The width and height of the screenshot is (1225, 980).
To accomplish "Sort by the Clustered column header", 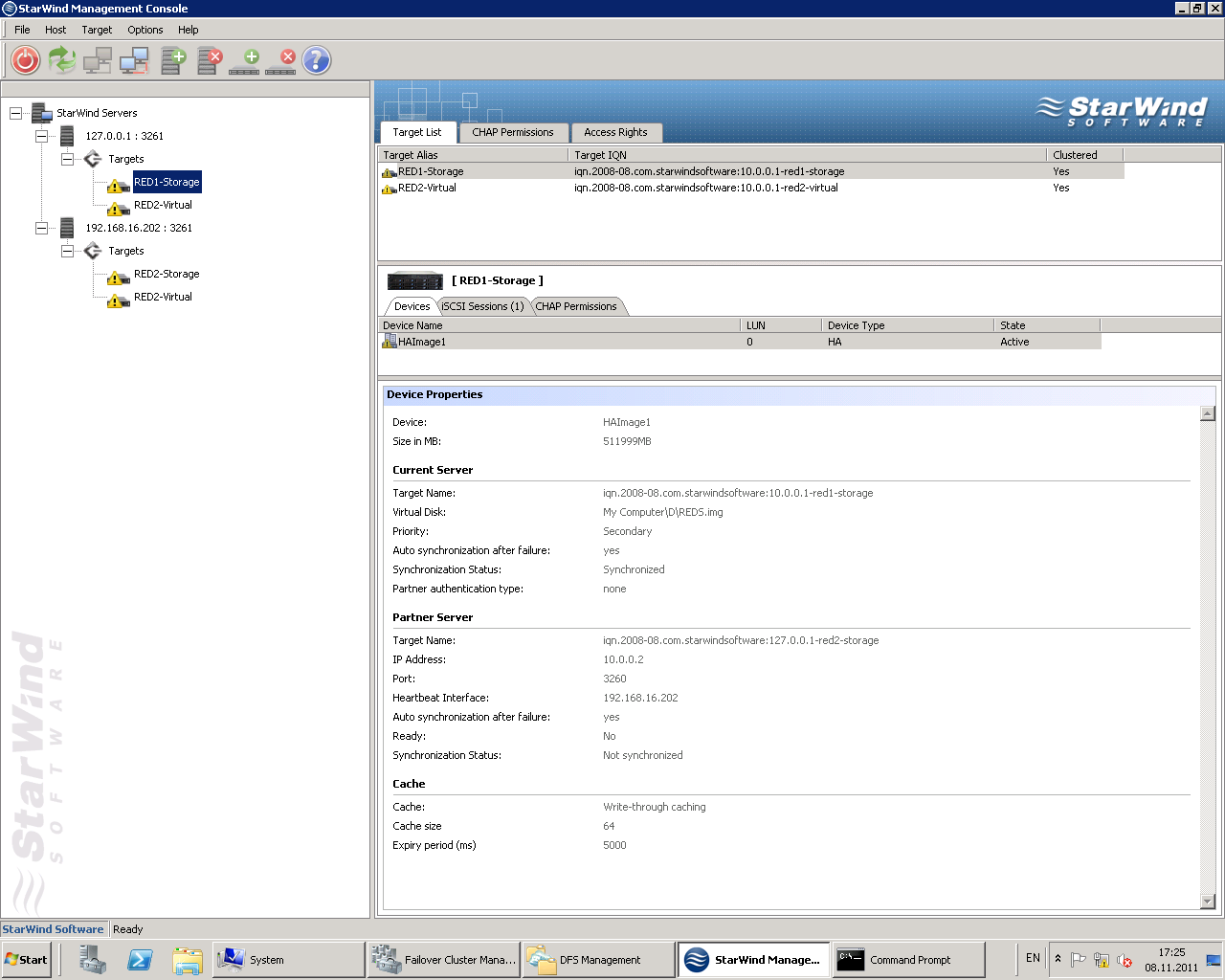I will (x=1085, y=155).
